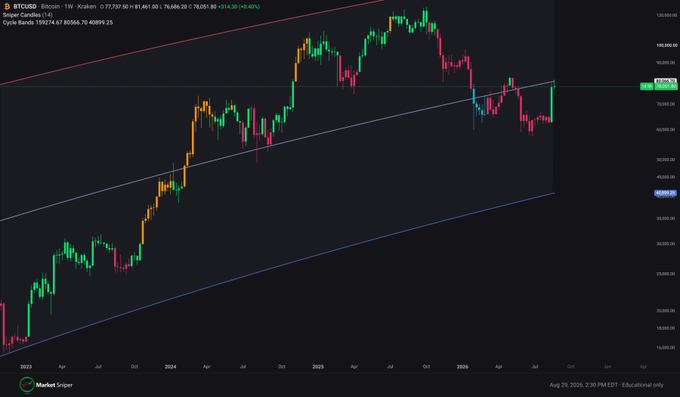This screenshot has height=397, width=680.
Task: Click the 20,000.00 price axis label
Action: pos(667,310)
